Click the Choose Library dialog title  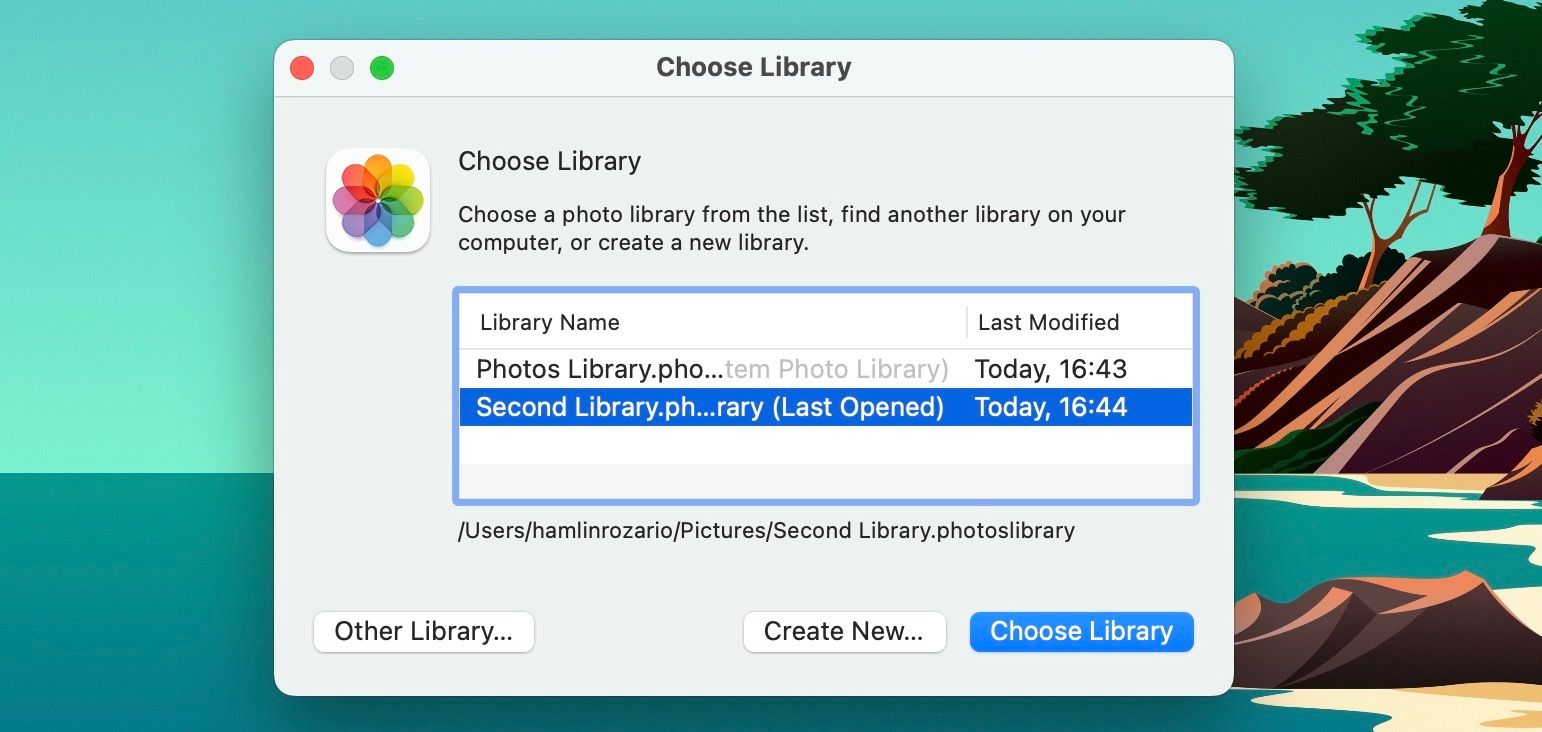pos(753,67)
